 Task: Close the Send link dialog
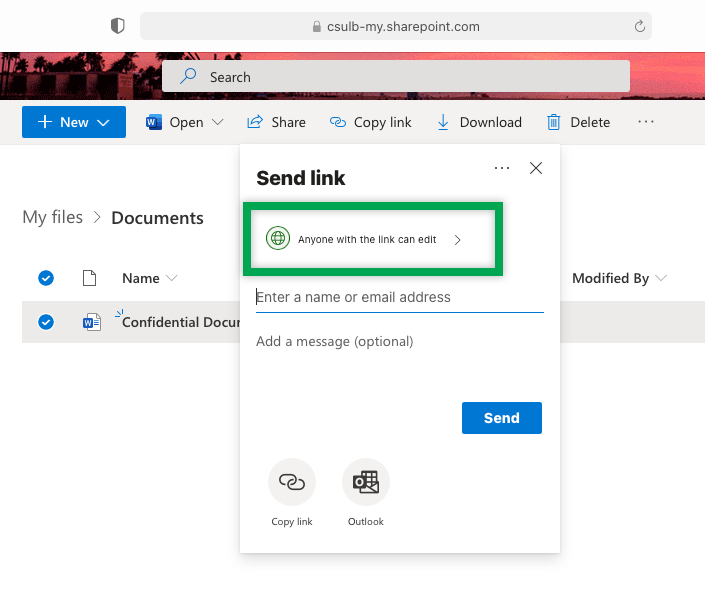535,168
